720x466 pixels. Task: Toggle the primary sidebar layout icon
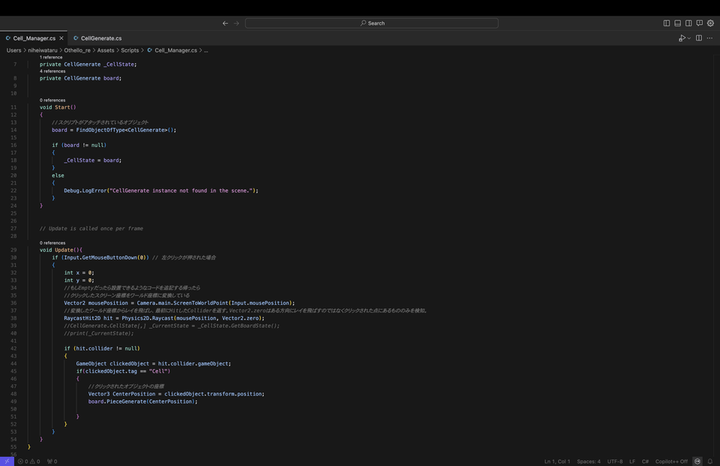tap(667, 23)
